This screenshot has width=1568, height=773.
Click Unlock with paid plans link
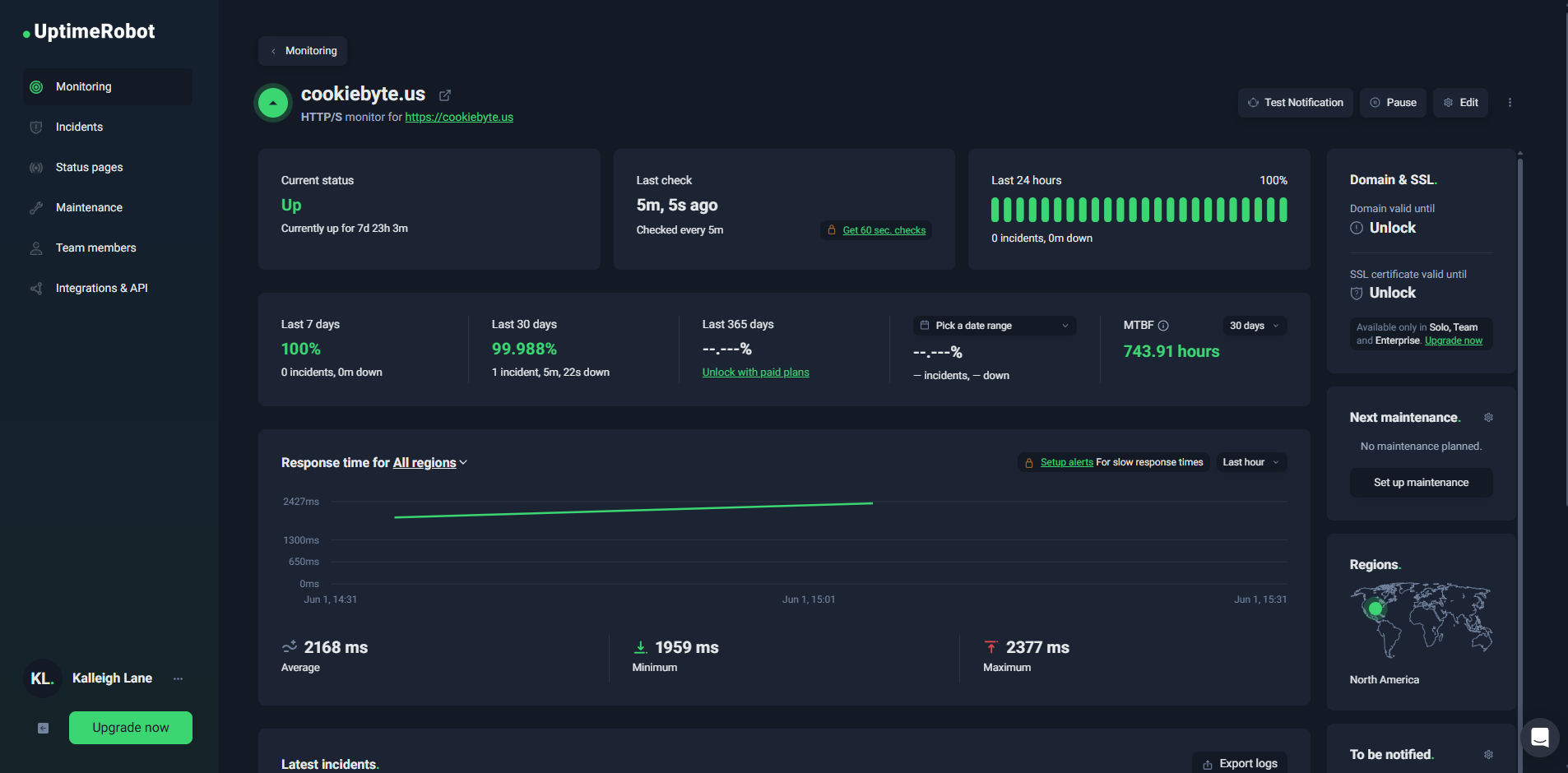[x=755, y=373]
